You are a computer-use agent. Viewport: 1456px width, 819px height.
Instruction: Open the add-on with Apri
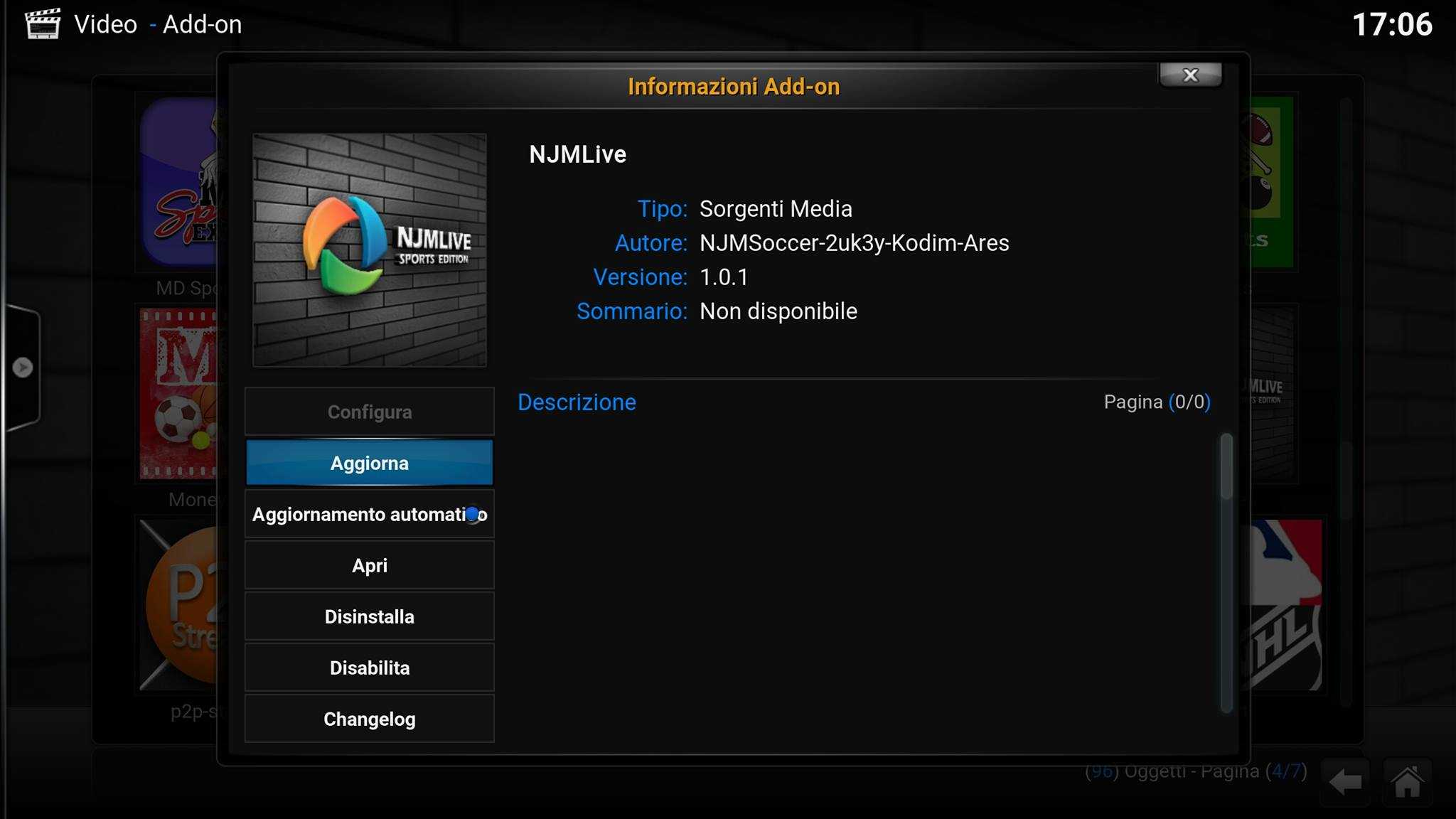click(x=369, y=565)
